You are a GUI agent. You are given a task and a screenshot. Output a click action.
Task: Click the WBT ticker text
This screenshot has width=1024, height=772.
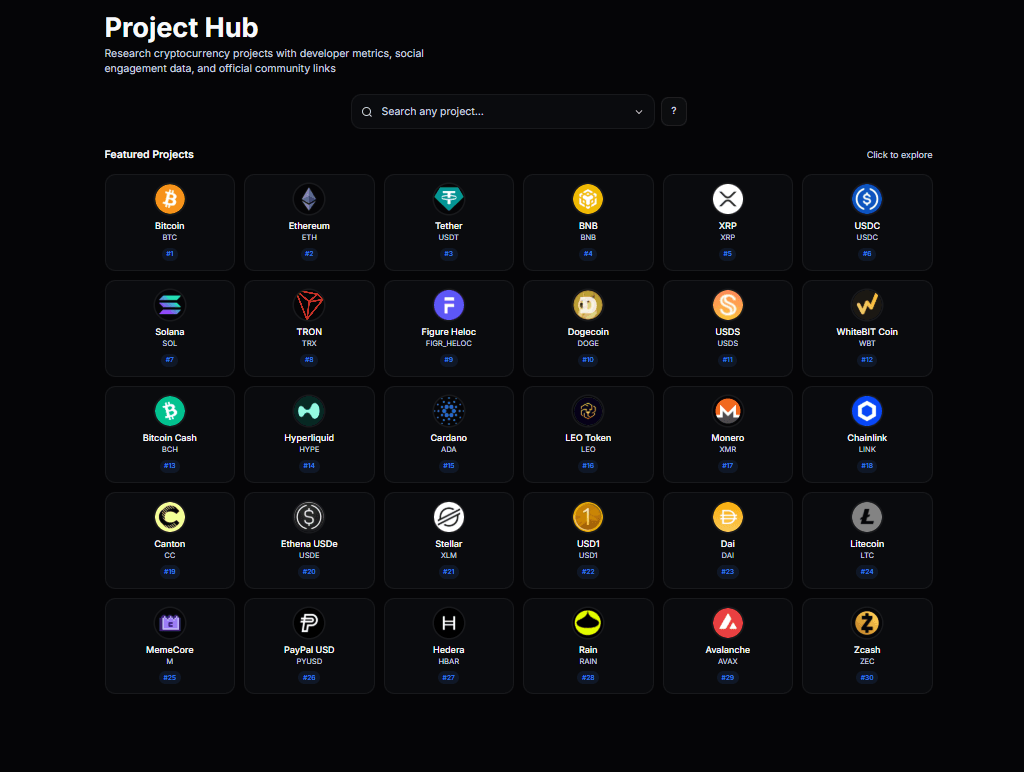[867, 343]
